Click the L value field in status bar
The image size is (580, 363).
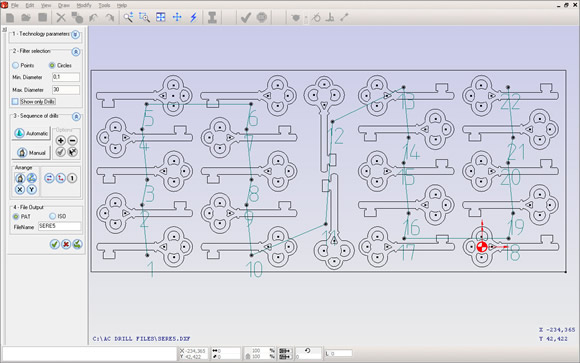(338, 354)
